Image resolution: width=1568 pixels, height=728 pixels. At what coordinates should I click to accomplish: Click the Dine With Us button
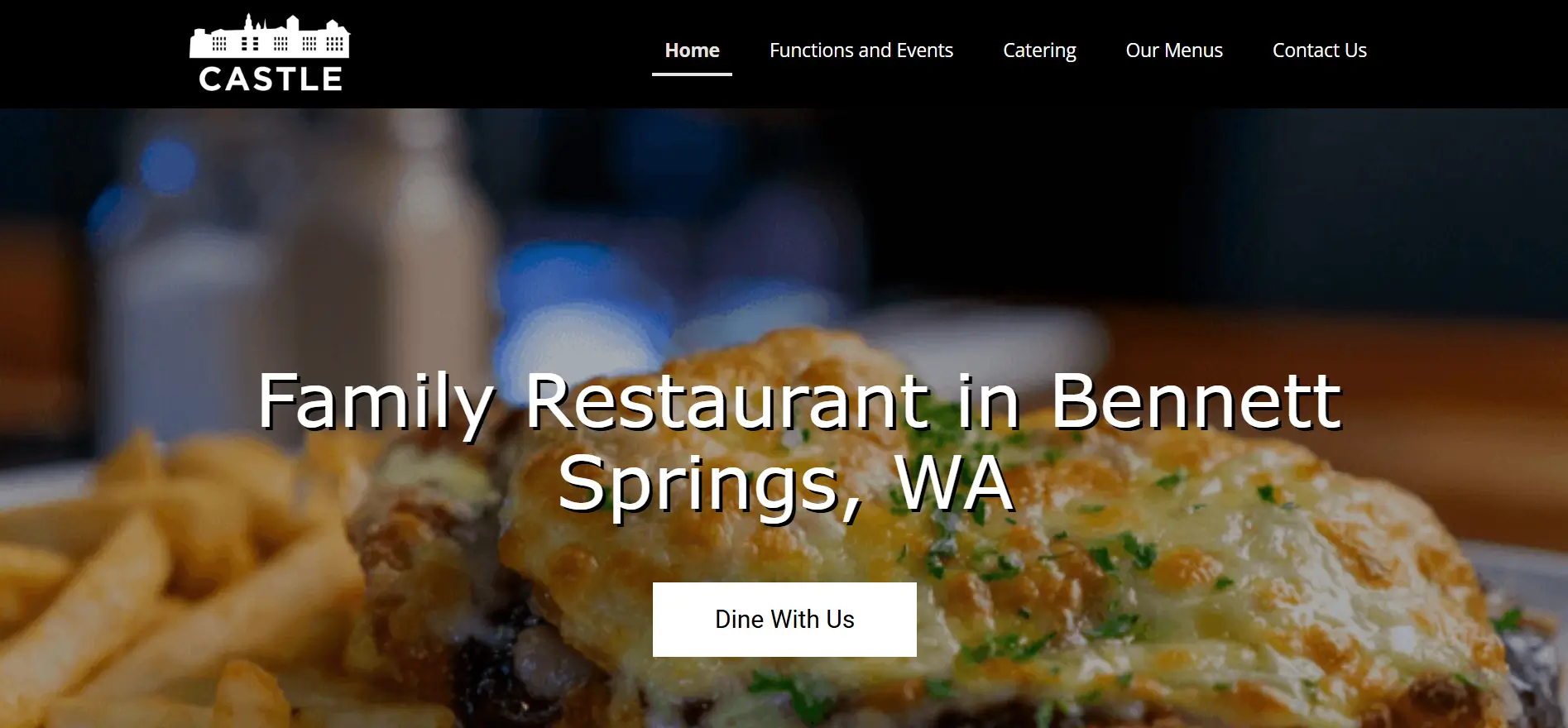[784, 620]
